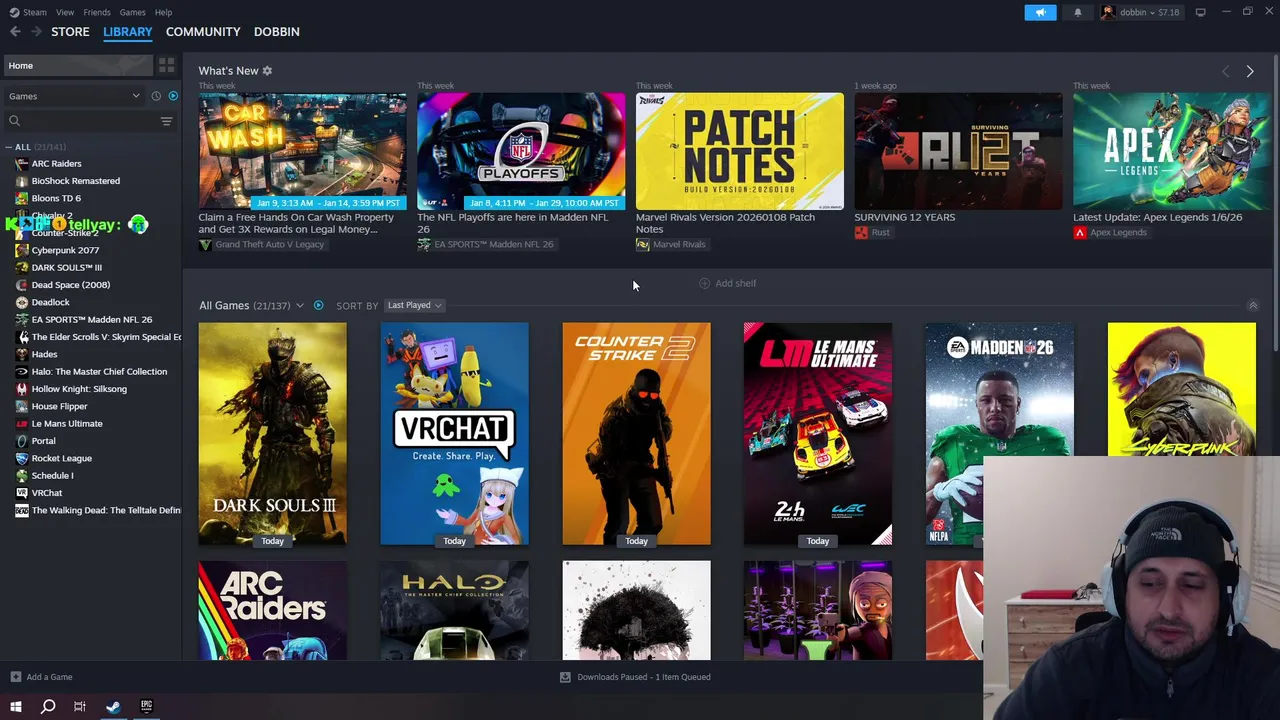Collapse the All Games shelf
Viewport: 1280px width, 720px height.
coord(1252,305)
